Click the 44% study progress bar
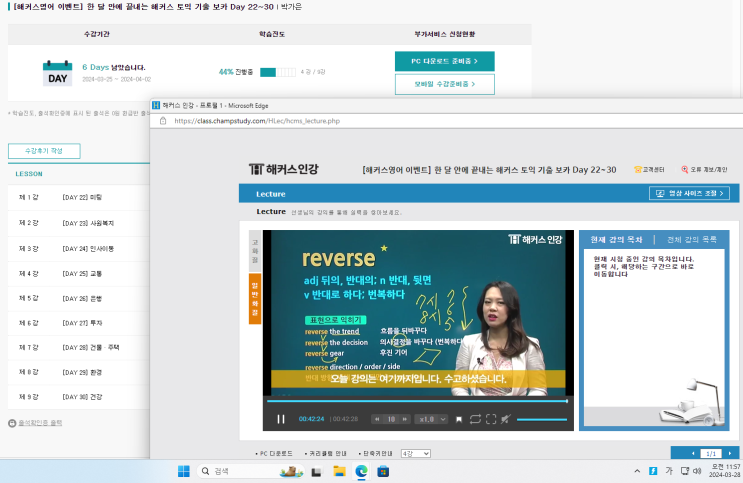The width and height of the screenshot is (743, 483). tap(278, 72)
